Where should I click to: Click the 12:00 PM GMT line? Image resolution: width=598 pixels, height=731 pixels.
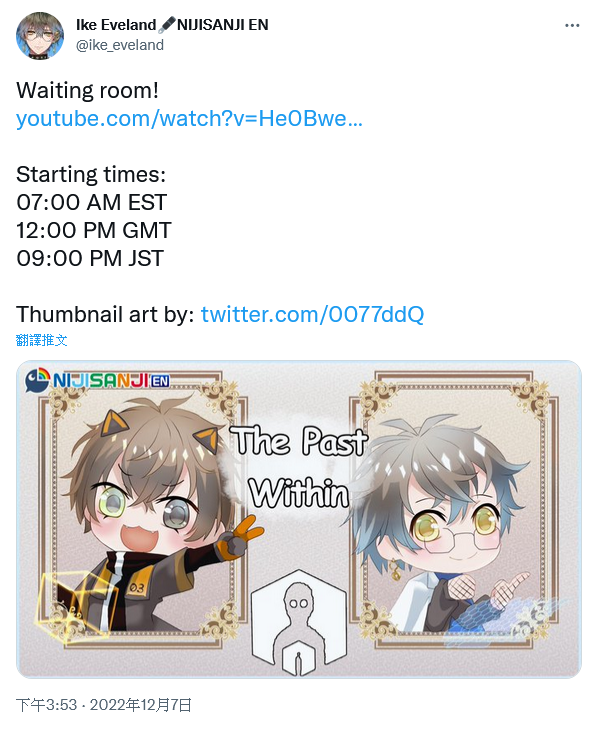94,230
